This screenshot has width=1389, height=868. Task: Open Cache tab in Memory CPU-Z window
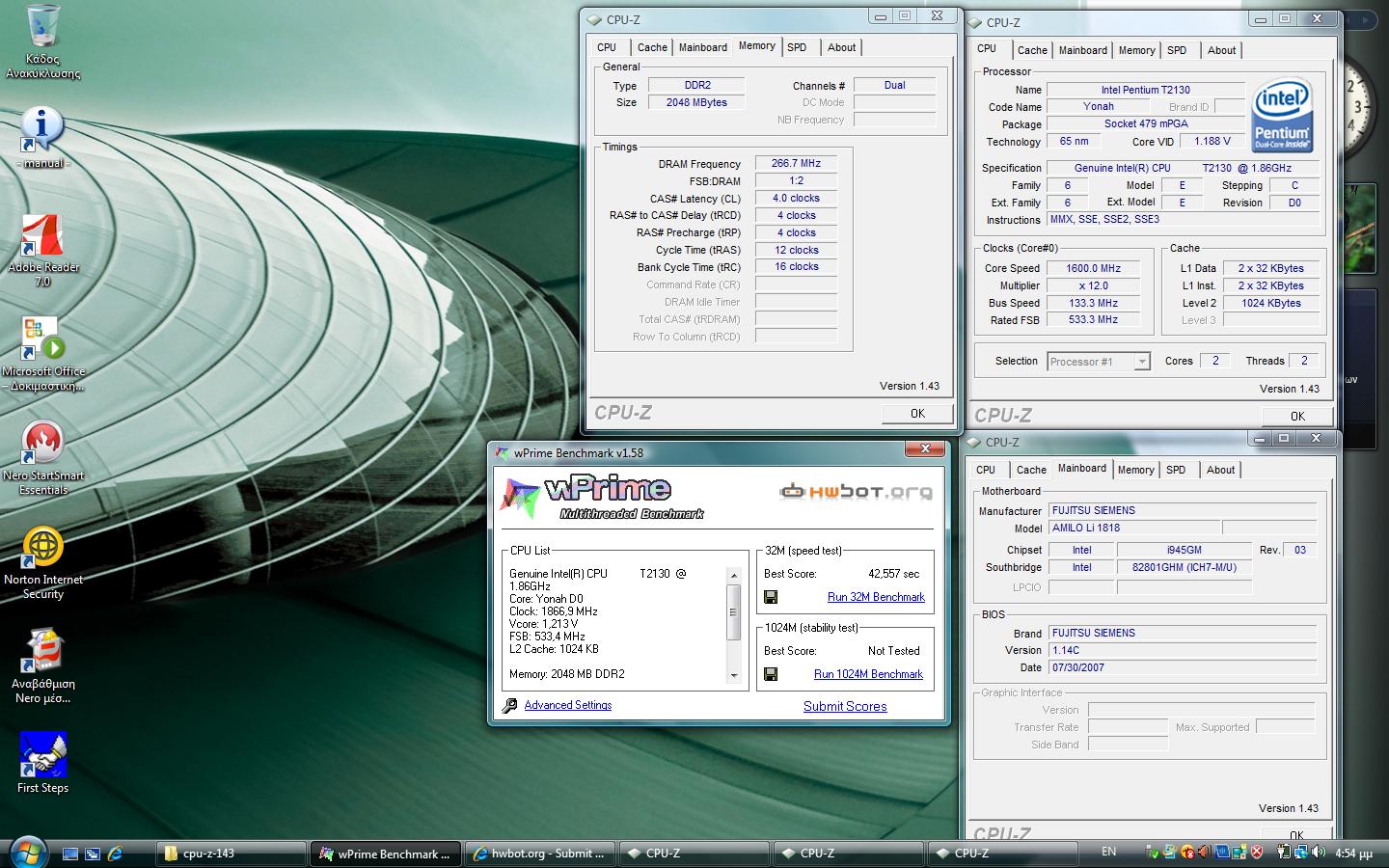pos(652,47)
